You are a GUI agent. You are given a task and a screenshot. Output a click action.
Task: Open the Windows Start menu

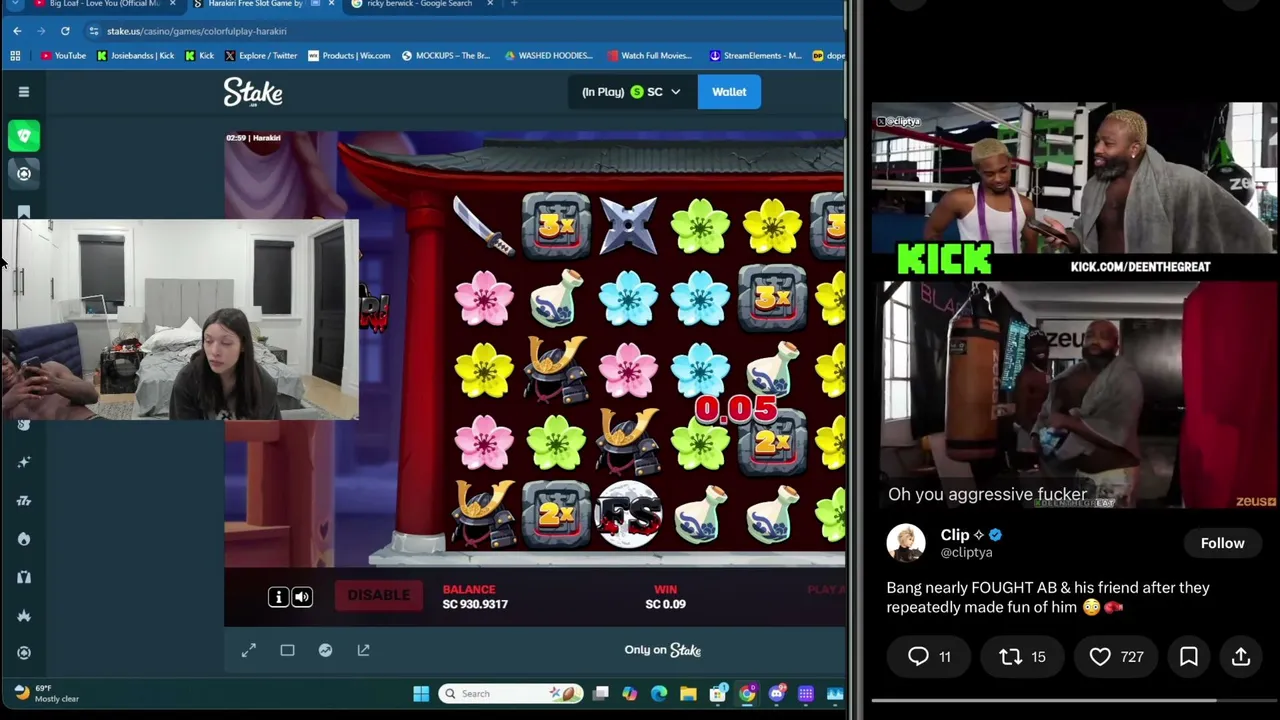click(421, 694)
